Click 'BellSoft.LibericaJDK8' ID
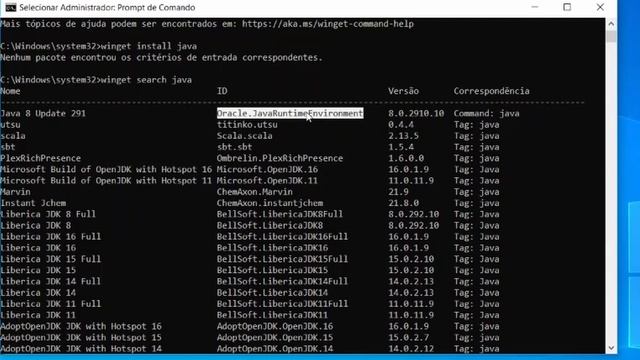 (x=270, y=225)
